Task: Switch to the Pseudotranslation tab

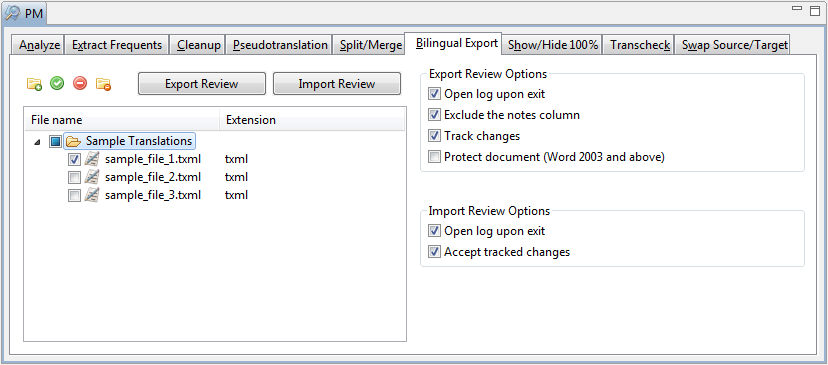Action: point(280,45)
